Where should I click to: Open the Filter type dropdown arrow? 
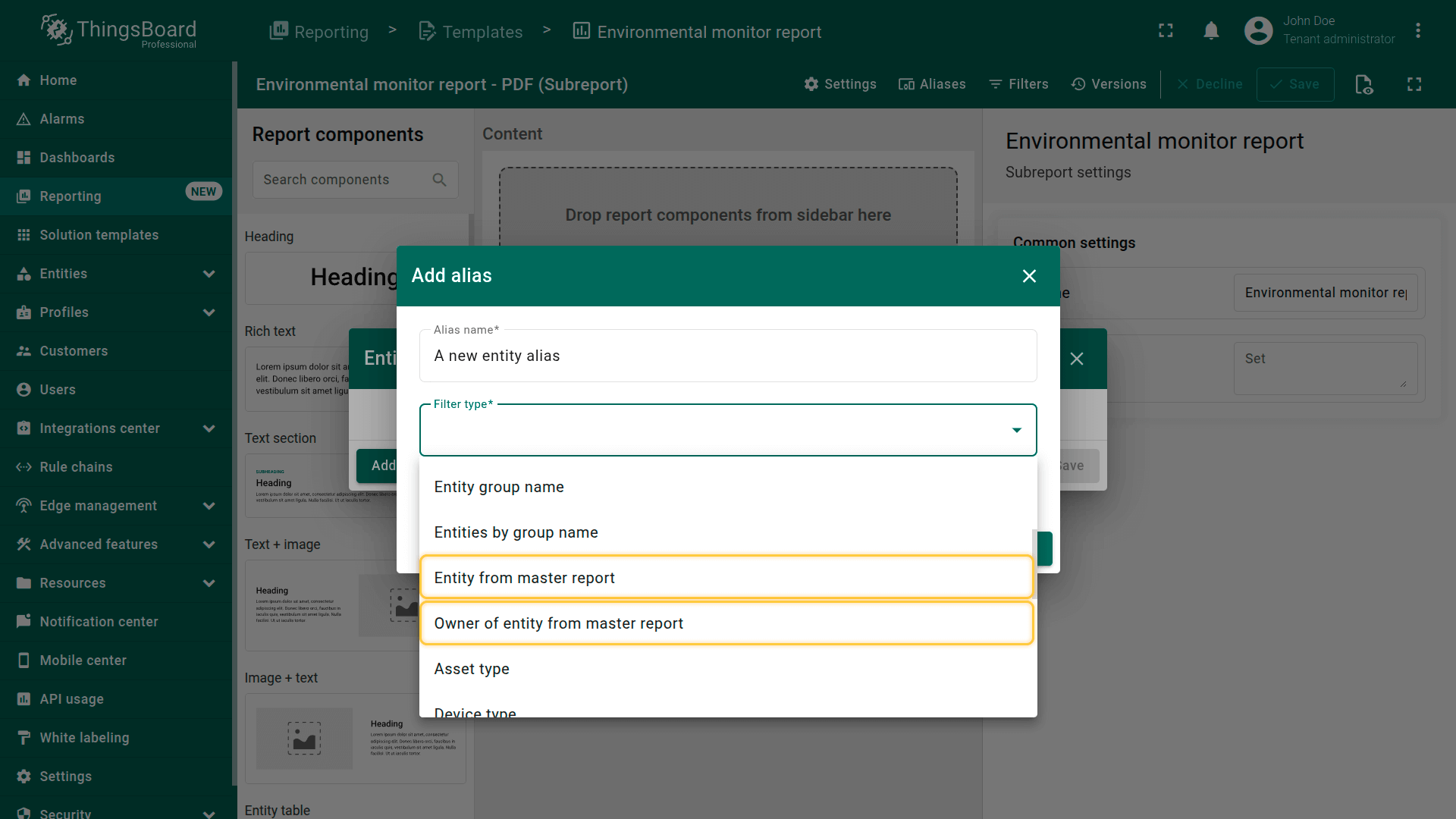[1016, 430]
